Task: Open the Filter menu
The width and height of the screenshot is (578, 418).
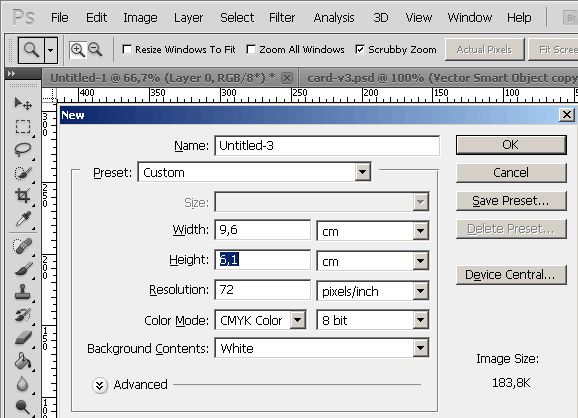Action: pos(282,18)
